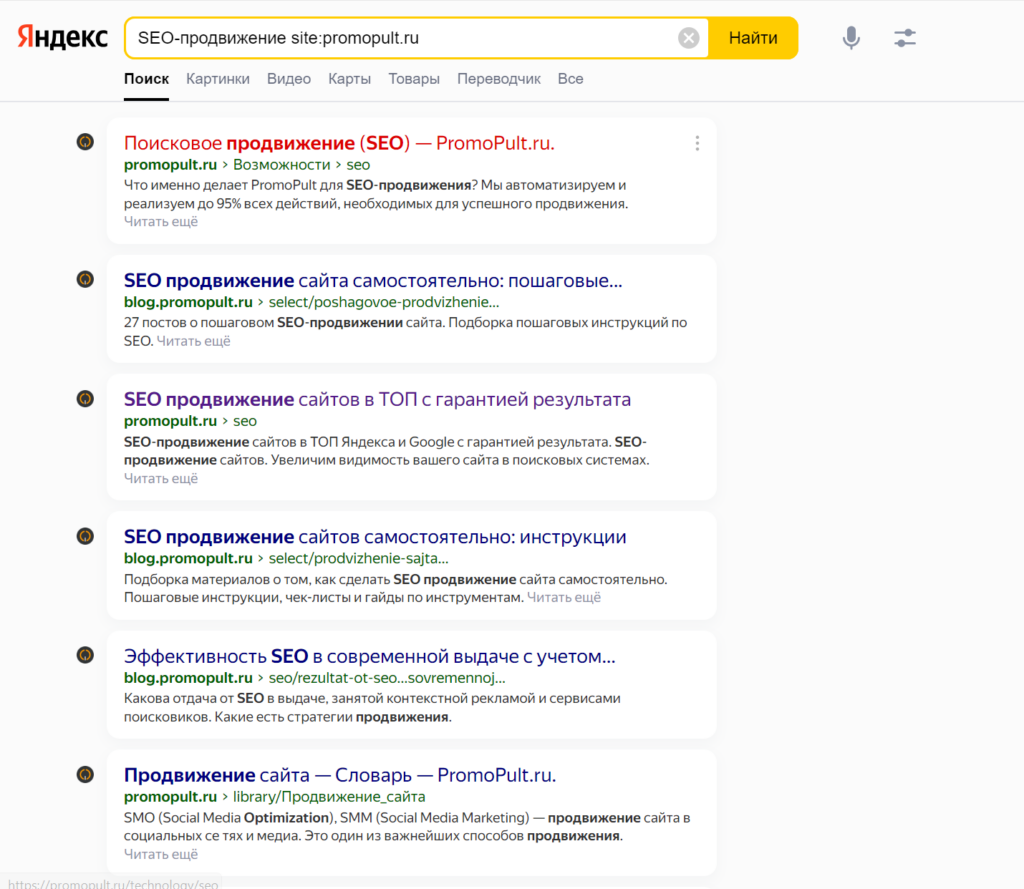Click 'Читать ещё' after 'гайды по инструментам'
This screenshot has height=889, width=1024.
point(564,597)
